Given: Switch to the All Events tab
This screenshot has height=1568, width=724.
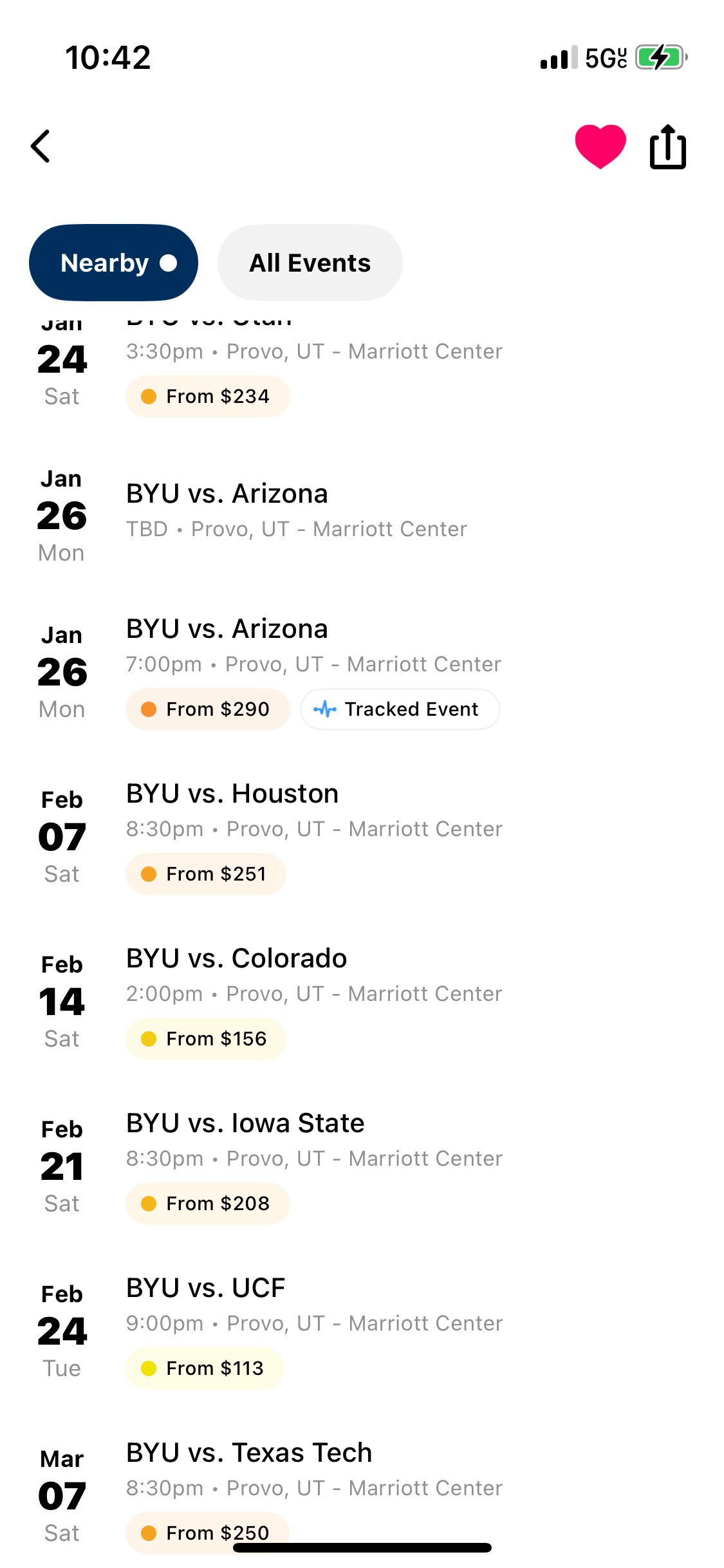Looking at the screenshot, I should tap(310, 263).
